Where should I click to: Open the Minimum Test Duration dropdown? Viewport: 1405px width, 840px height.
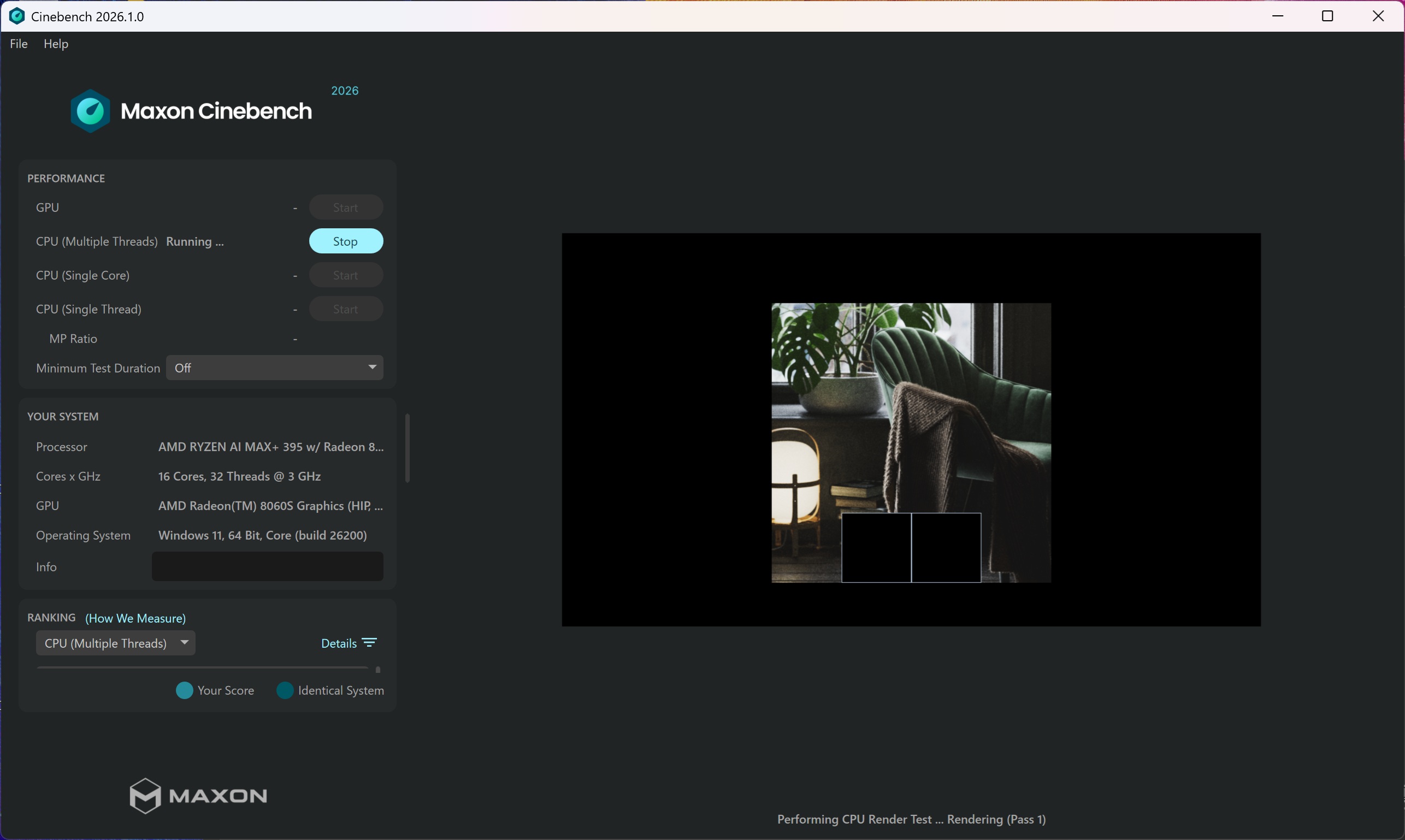[275, 368]
